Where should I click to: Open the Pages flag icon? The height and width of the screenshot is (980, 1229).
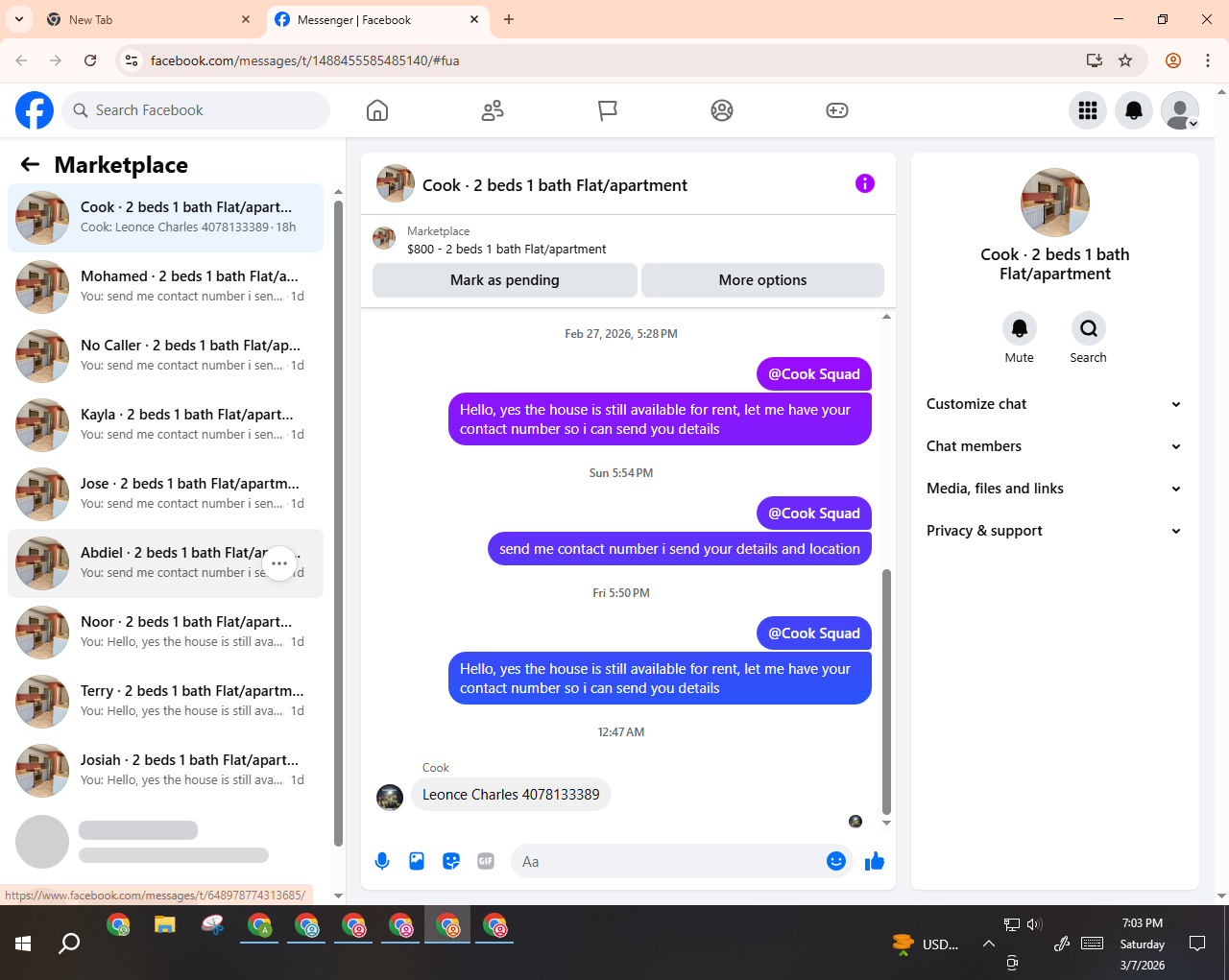pyautogui.click(x=607, y=110)
